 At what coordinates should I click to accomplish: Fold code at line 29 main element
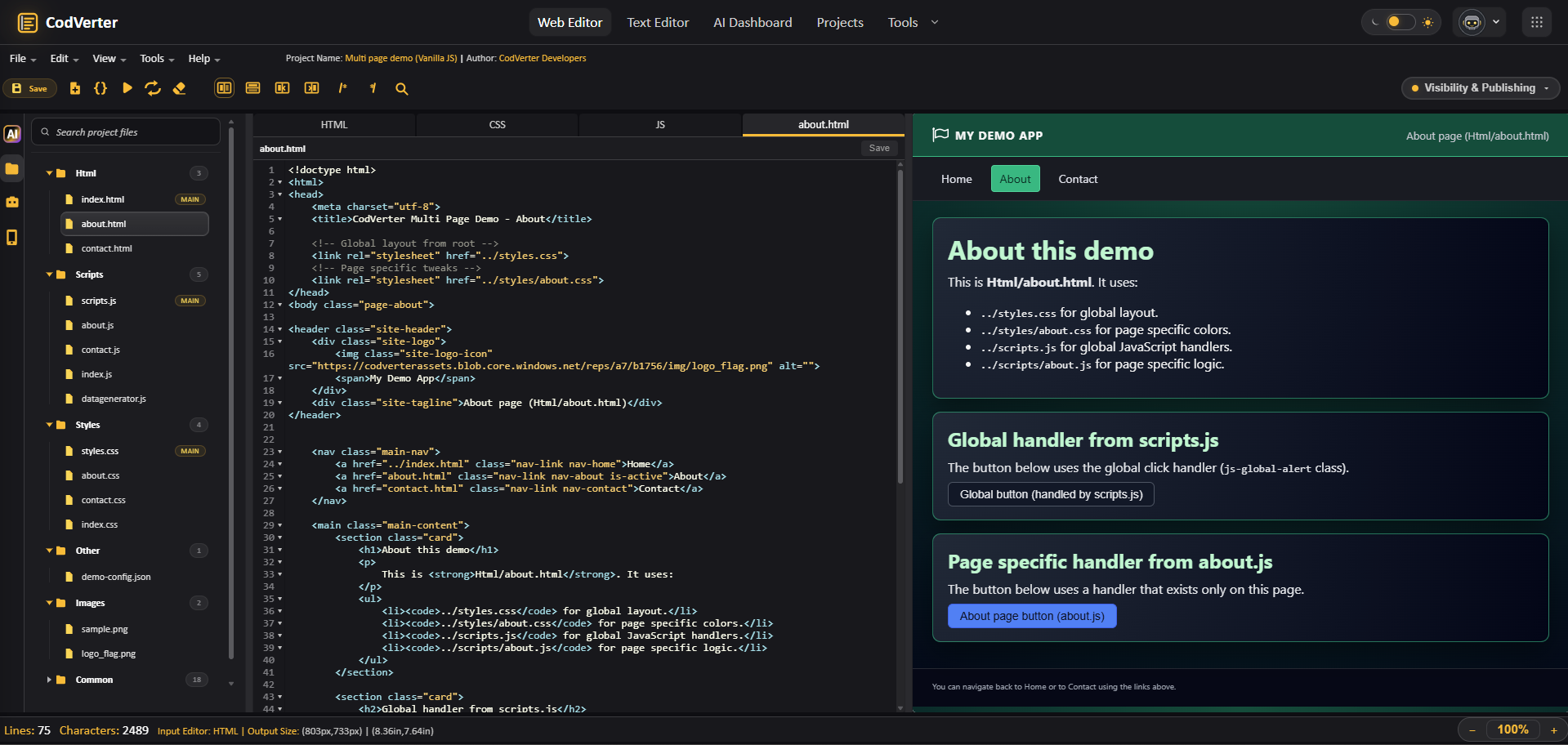coord(280,525)
